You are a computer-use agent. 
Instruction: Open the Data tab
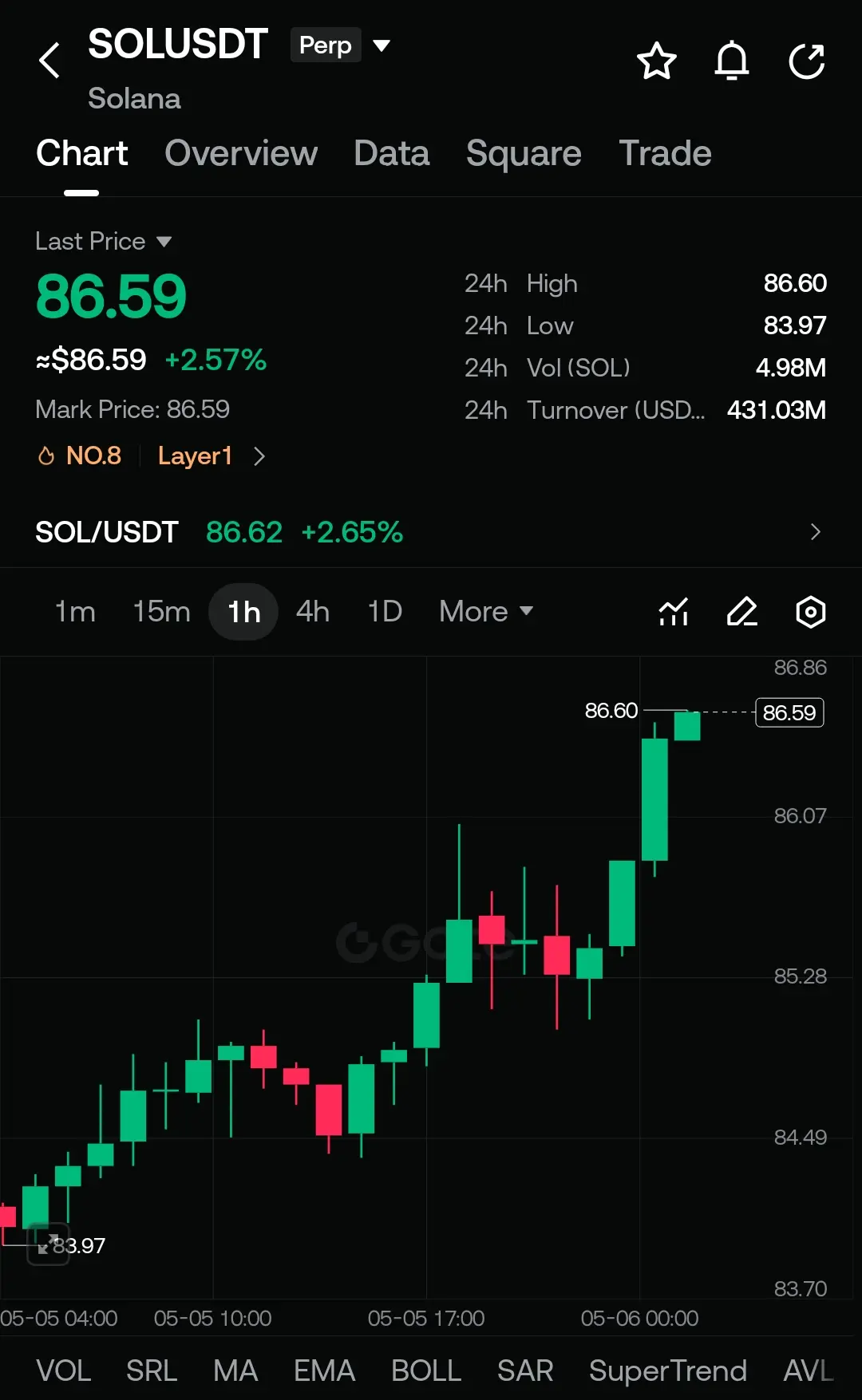[392, 153]
